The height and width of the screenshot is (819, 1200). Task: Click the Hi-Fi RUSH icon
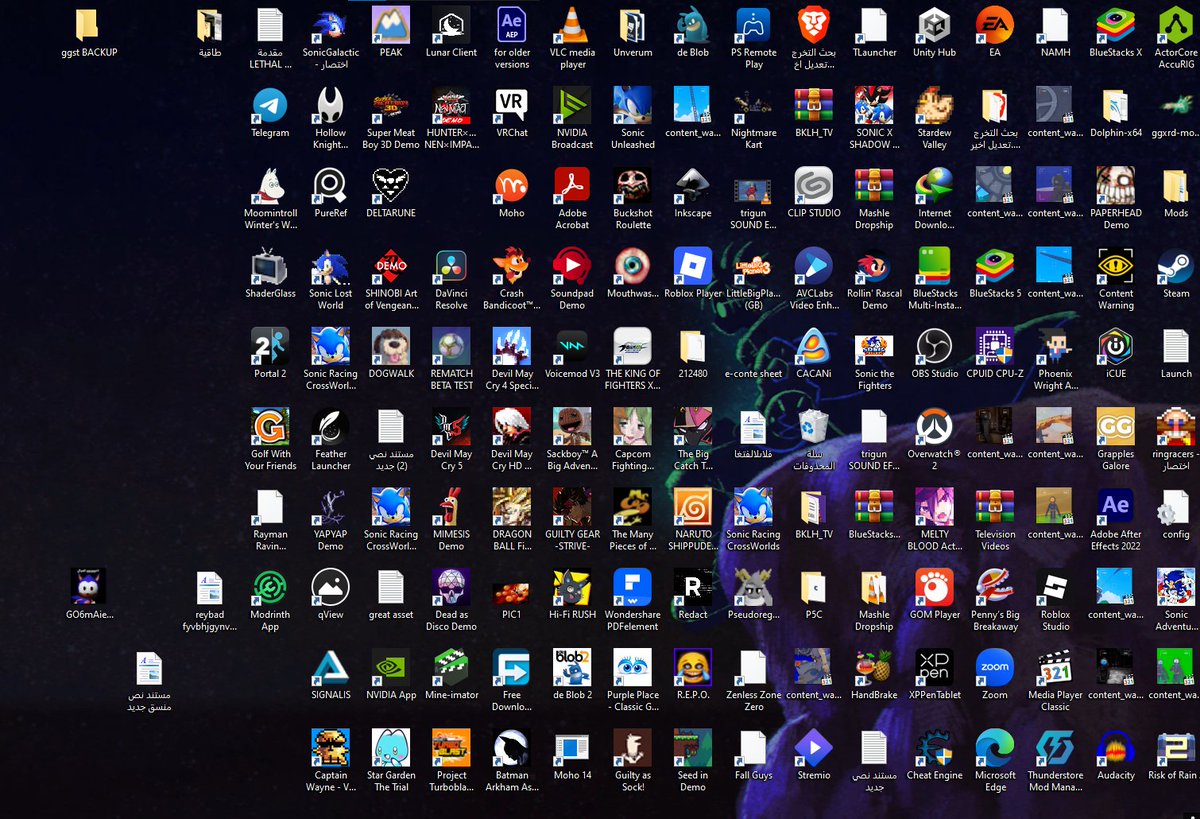point(572,587)
